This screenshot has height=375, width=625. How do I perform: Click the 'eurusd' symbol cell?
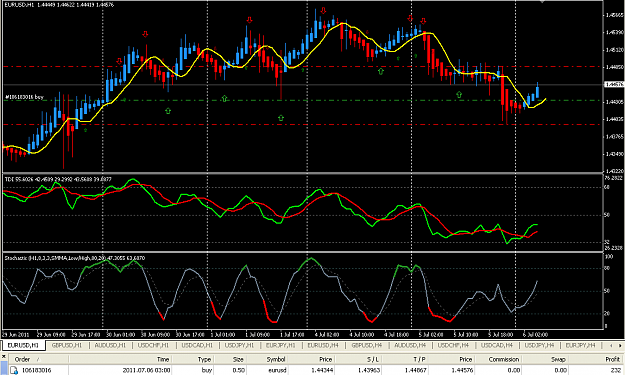[277, 370]
